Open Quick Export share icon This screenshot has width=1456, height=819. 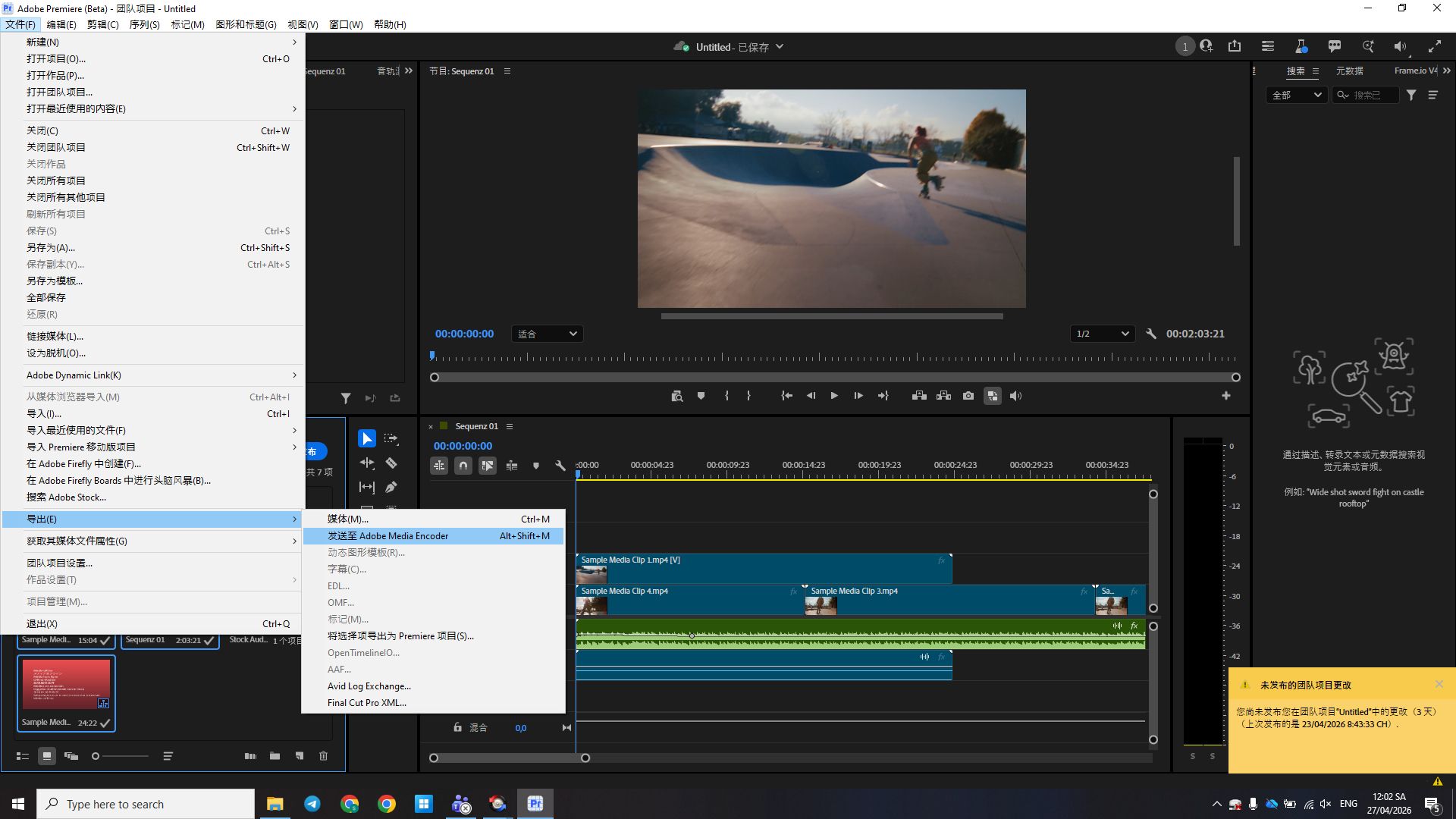coord(1235,46)
